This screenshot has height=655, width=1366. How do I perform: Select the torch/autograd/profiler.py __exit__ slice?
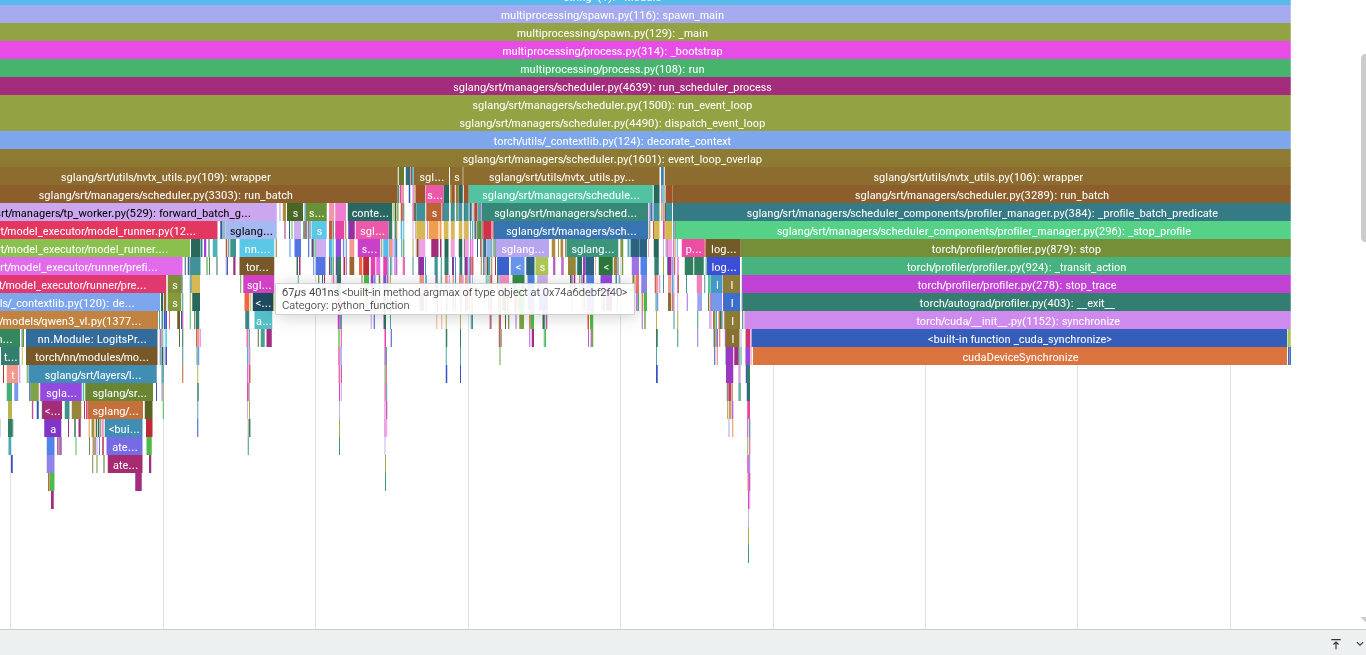[x=1016, y=303]
